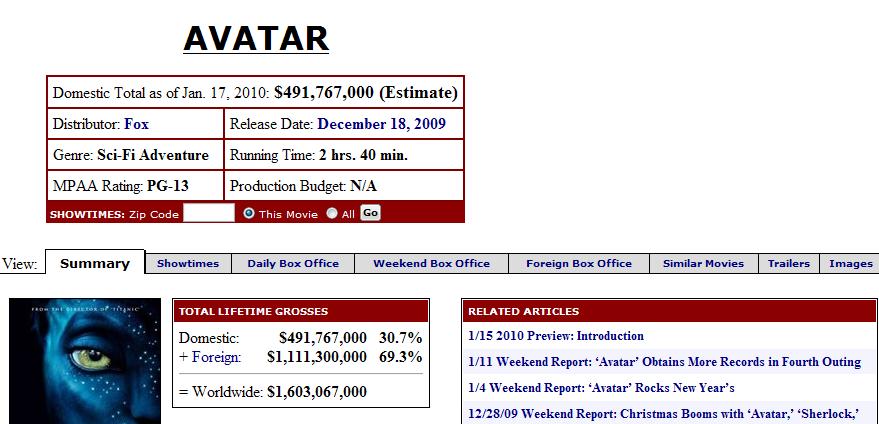Click the AVATAR page title
Screen dimensions: 879x424
click(256, 39)
